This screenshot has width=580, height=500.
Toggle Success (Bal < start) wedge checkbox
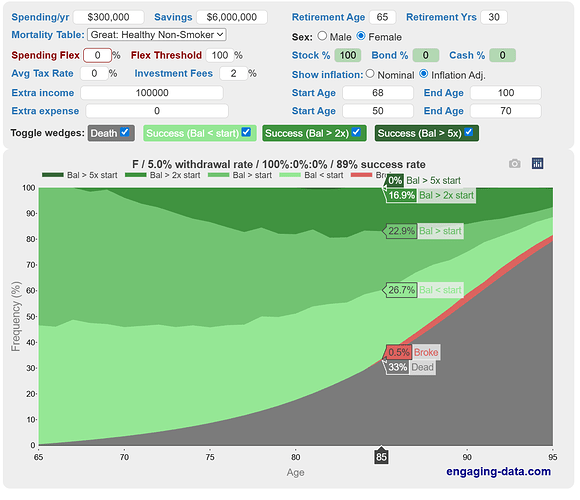246,132
